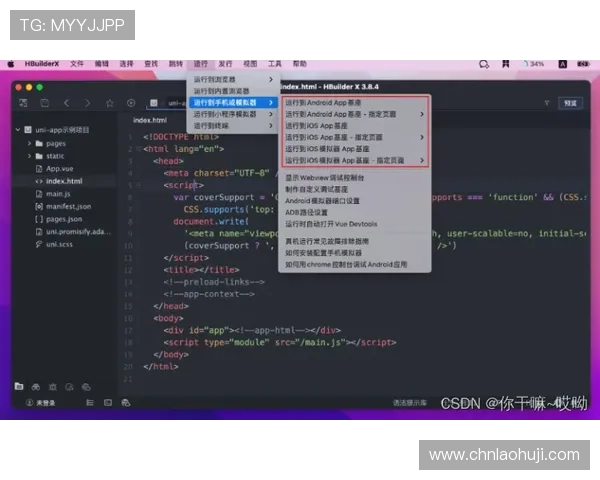Expand the static folder in project tree

[x=29, y=156]
